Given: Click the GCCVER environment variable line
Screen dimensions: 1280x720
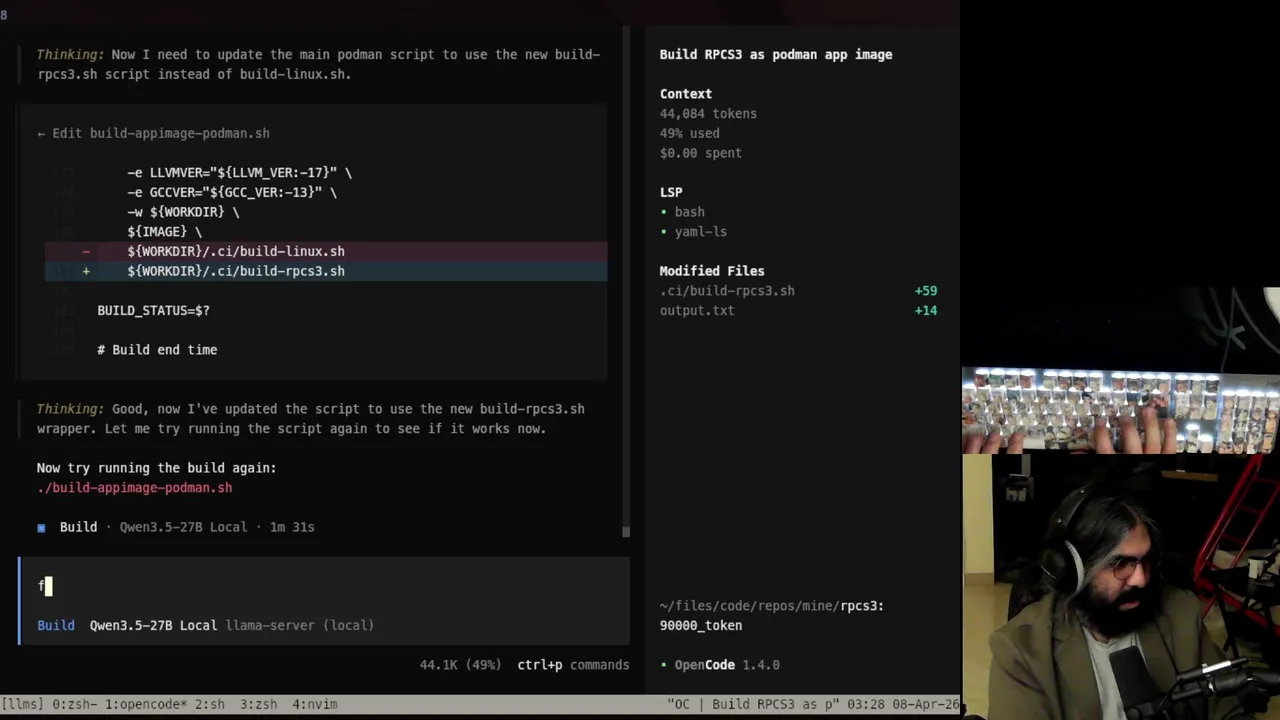Looking at the screenshot, I should tap(232, 192).
